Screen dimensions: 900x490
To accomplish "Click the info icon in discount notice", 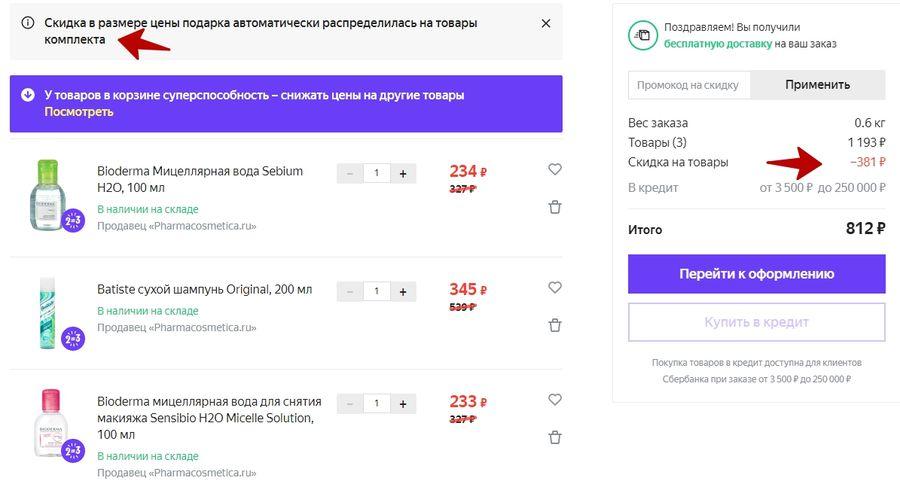I will (28, 23).
